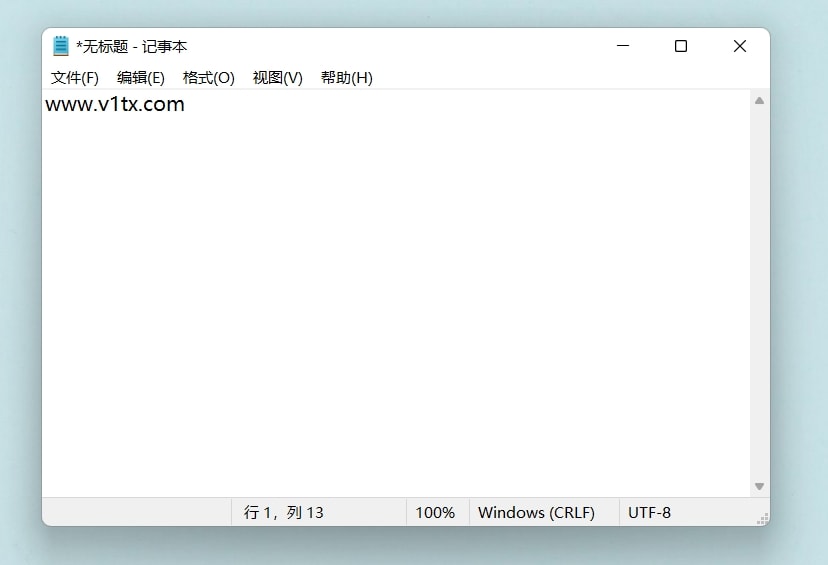Click the scroll up arrow
The image size is (828, 565).
pyautogui.click(x=759, y=101)
